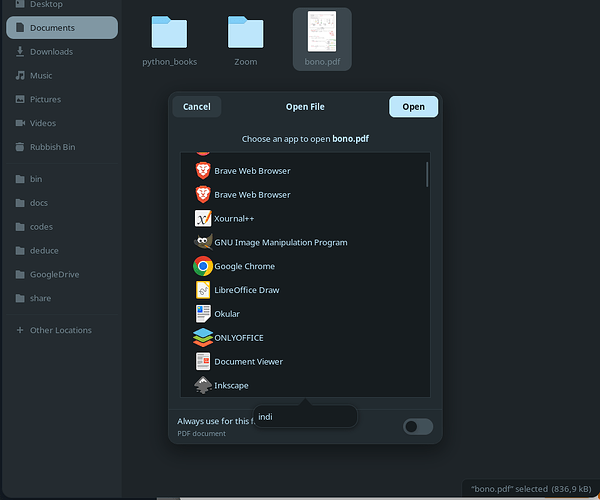Viewport: 600px width, 500px height.
Task: Select first Brave Web Browser icon
Action: click(x=203, y=171)
